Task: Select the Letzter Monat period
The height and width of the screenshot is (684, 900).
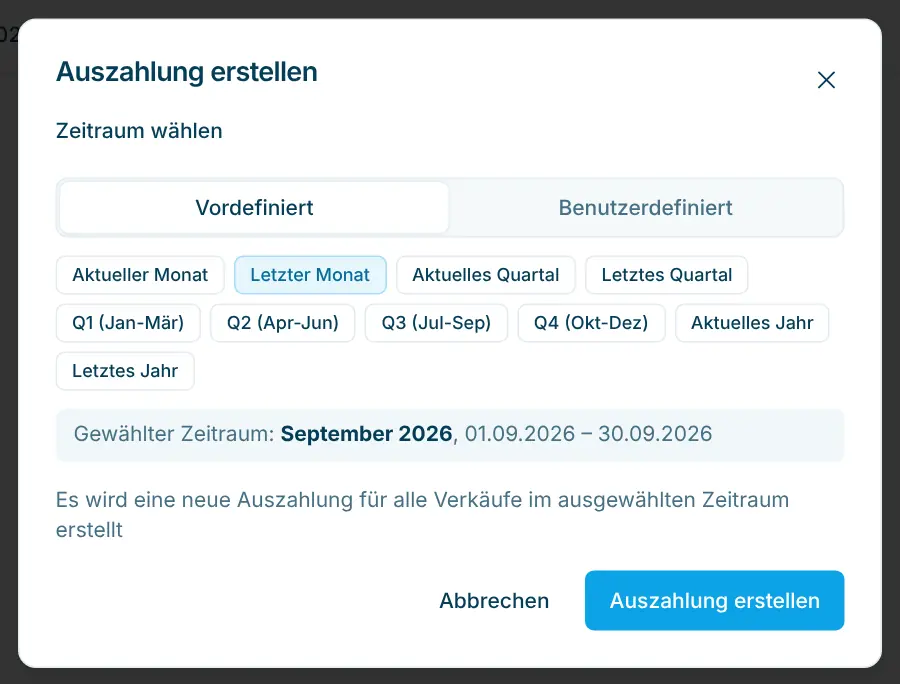Action: tap(310, 275)
